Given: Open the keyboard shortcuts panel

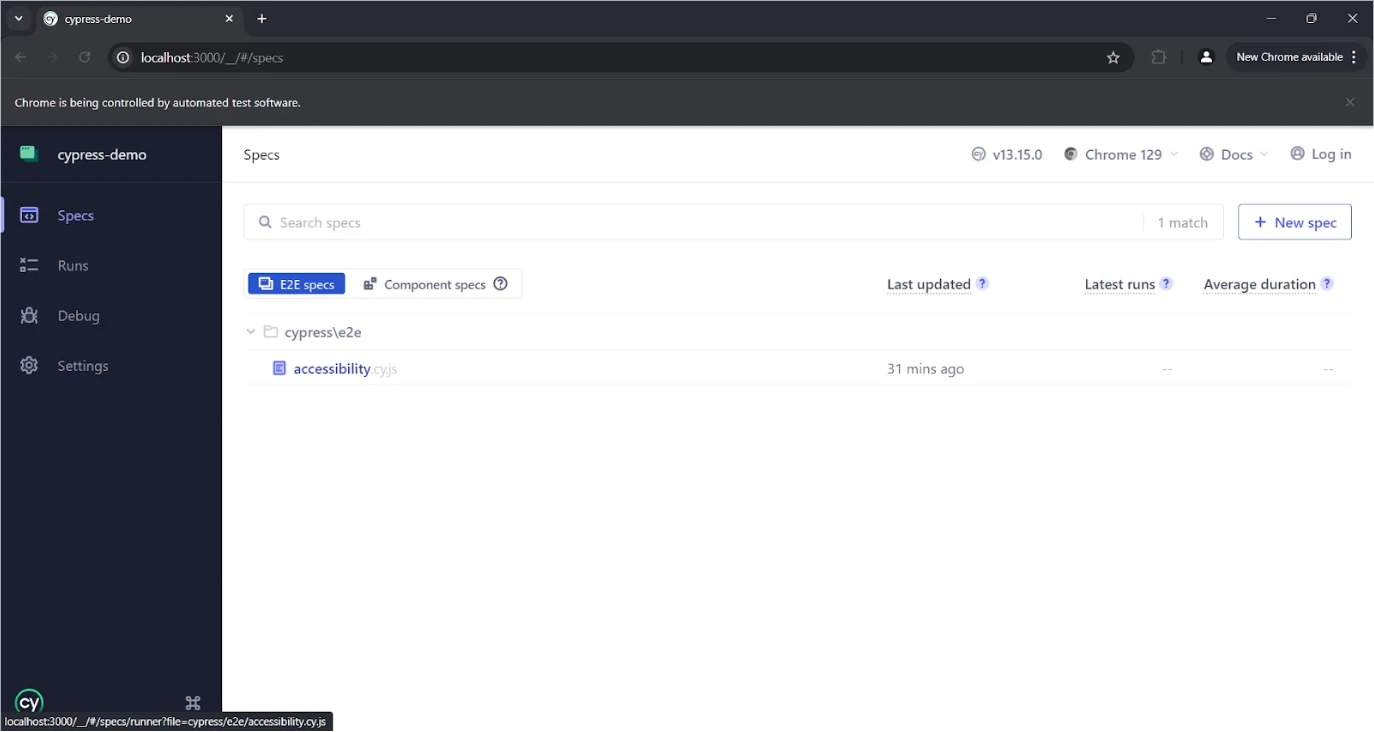Looking at the screenshot, I should [x=192, y=702].
